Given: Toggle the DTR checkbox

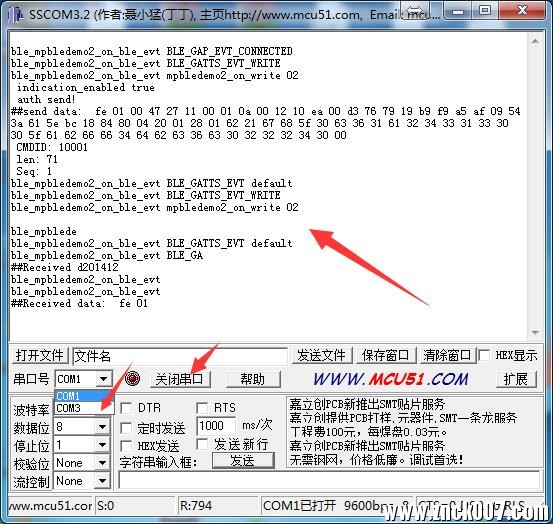Looking at the screenshot, I should coord(126,408).
